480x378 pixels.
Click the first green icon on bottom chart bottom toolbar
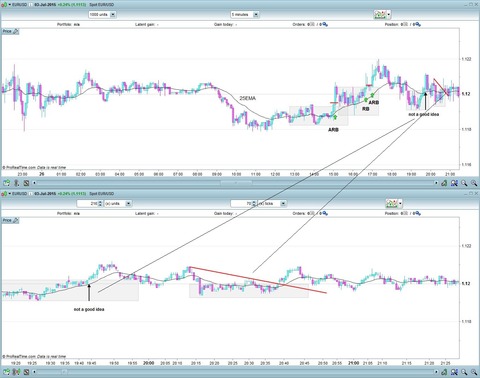click(x=7, y=372)
